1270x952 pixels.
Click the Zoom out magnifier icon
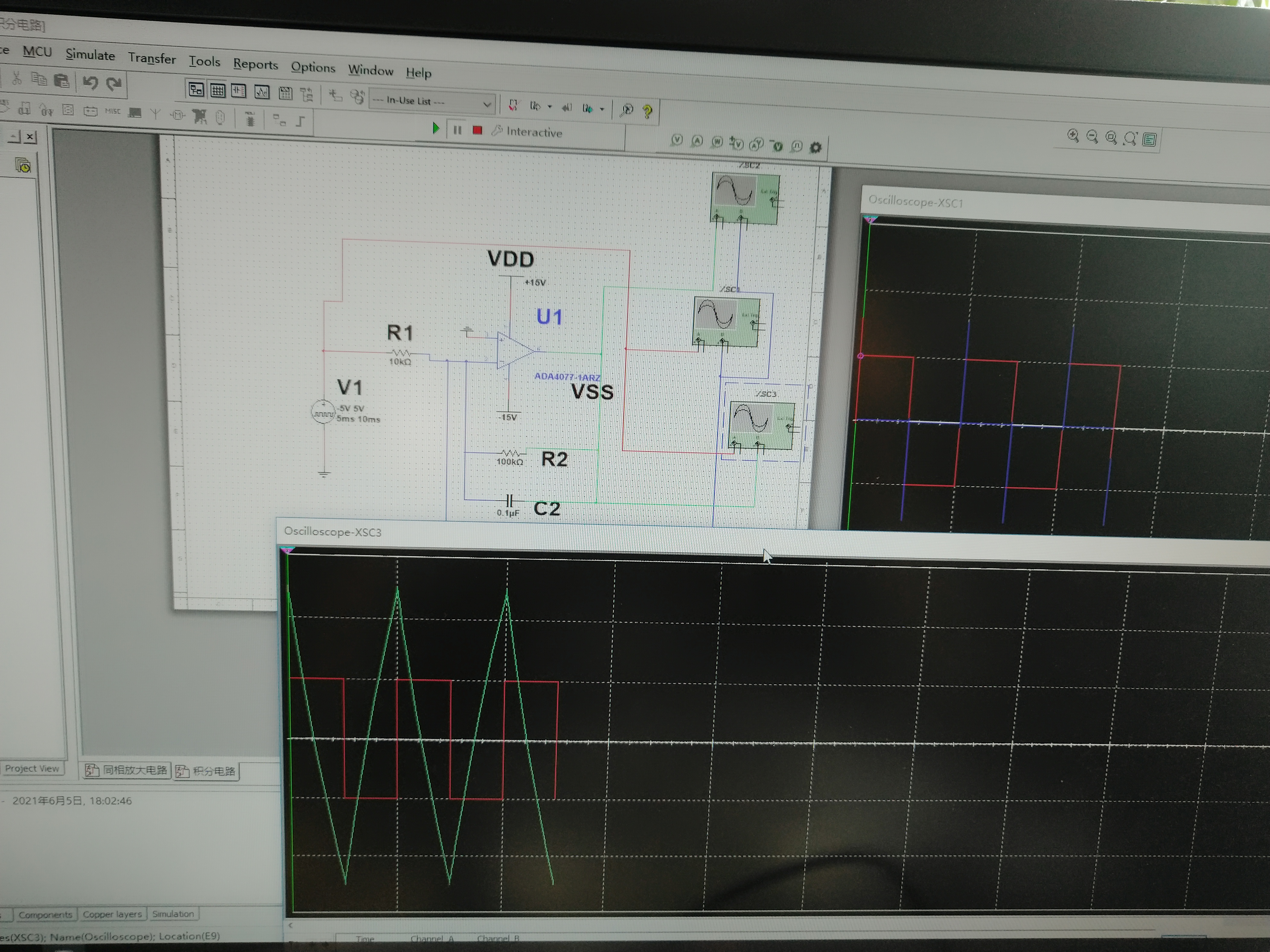click(x=1092, y=137)
